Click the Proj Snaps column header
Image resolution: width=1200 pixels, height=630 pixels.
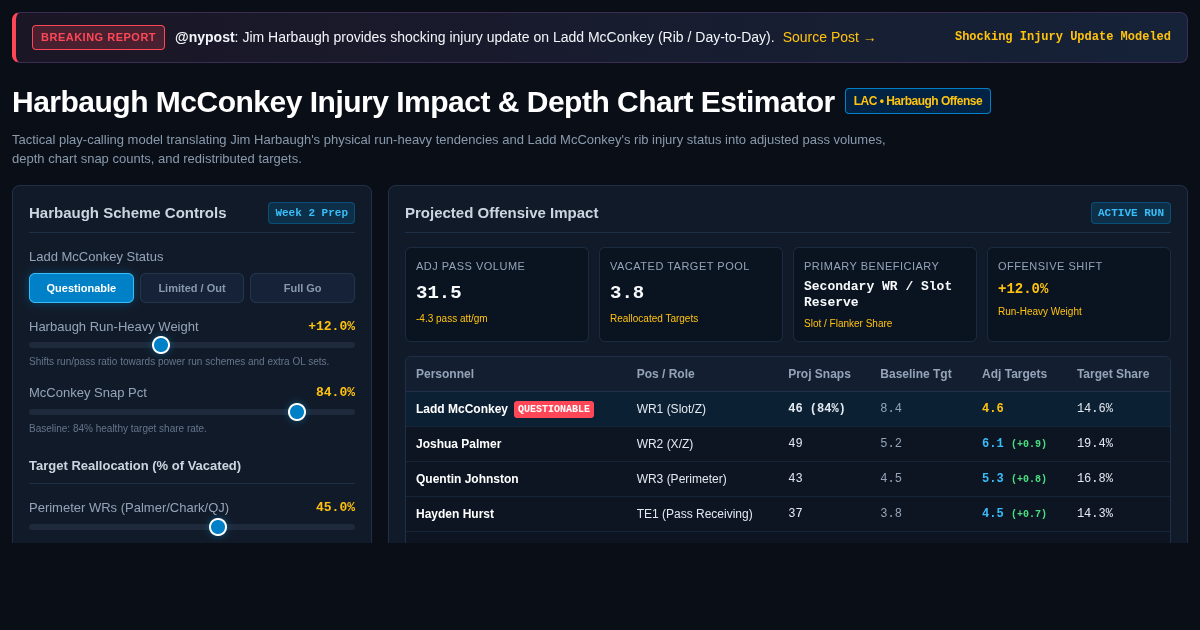coord(819,374)
